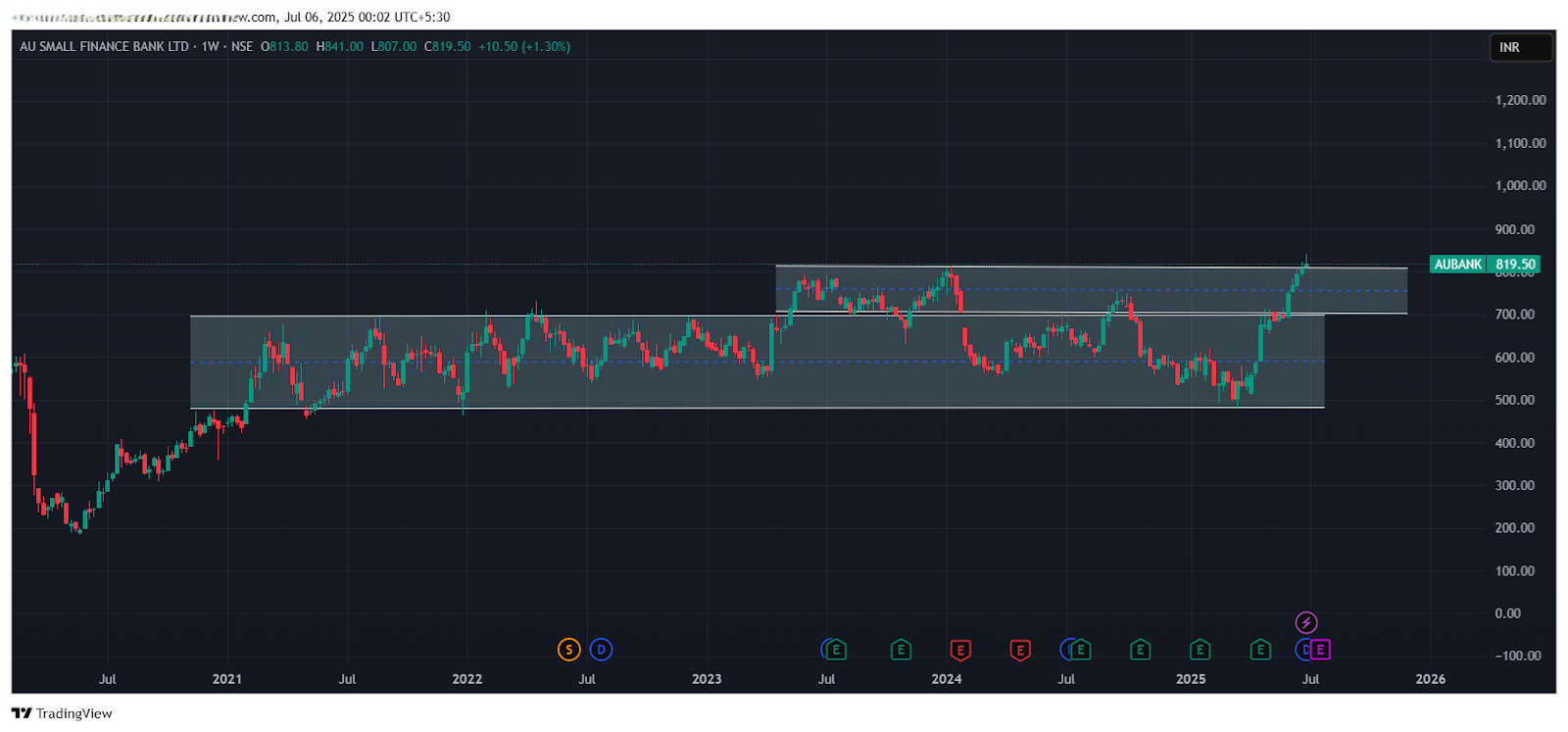Click the open value O813.80

click(284, 46)
